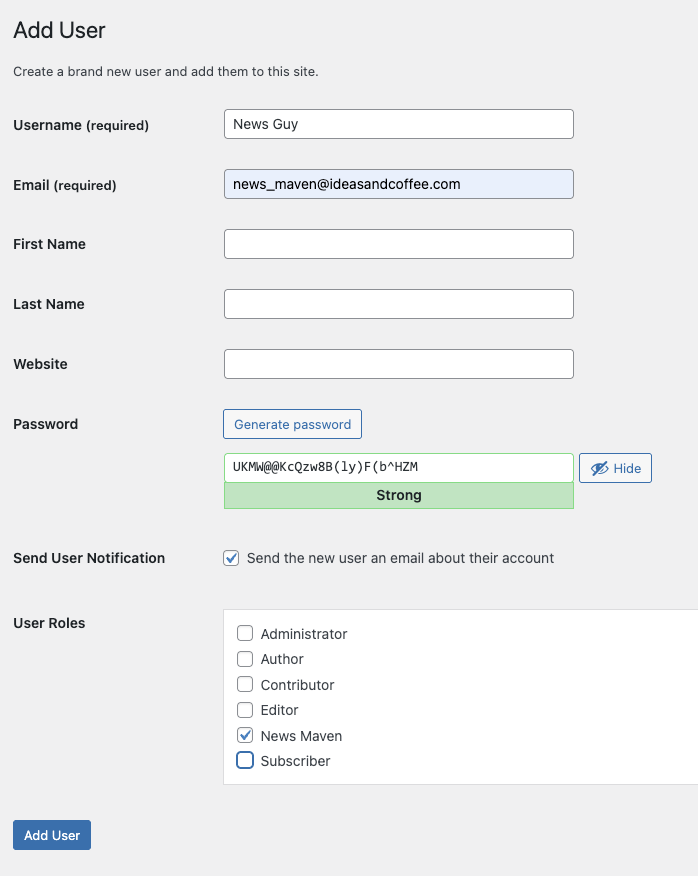The height and width of the screenshot is (876, 698).
Task: Click the "Password" field label
Action: (x=45, y=424)
